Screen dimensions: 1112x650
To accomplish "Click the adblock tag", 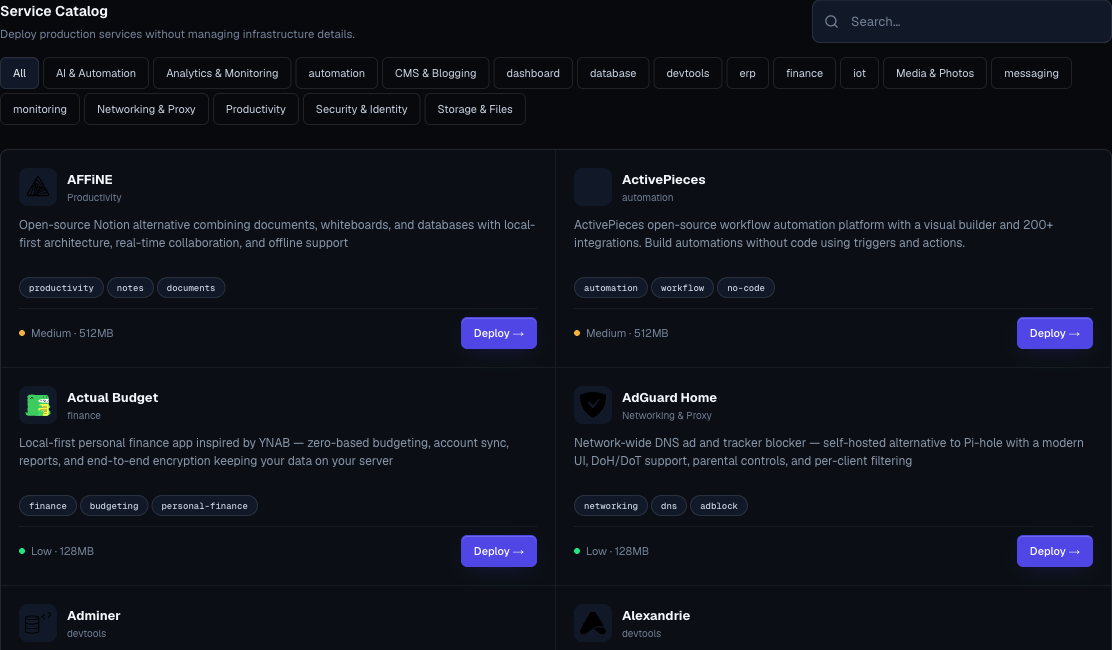I will click(x=718, y=505).
